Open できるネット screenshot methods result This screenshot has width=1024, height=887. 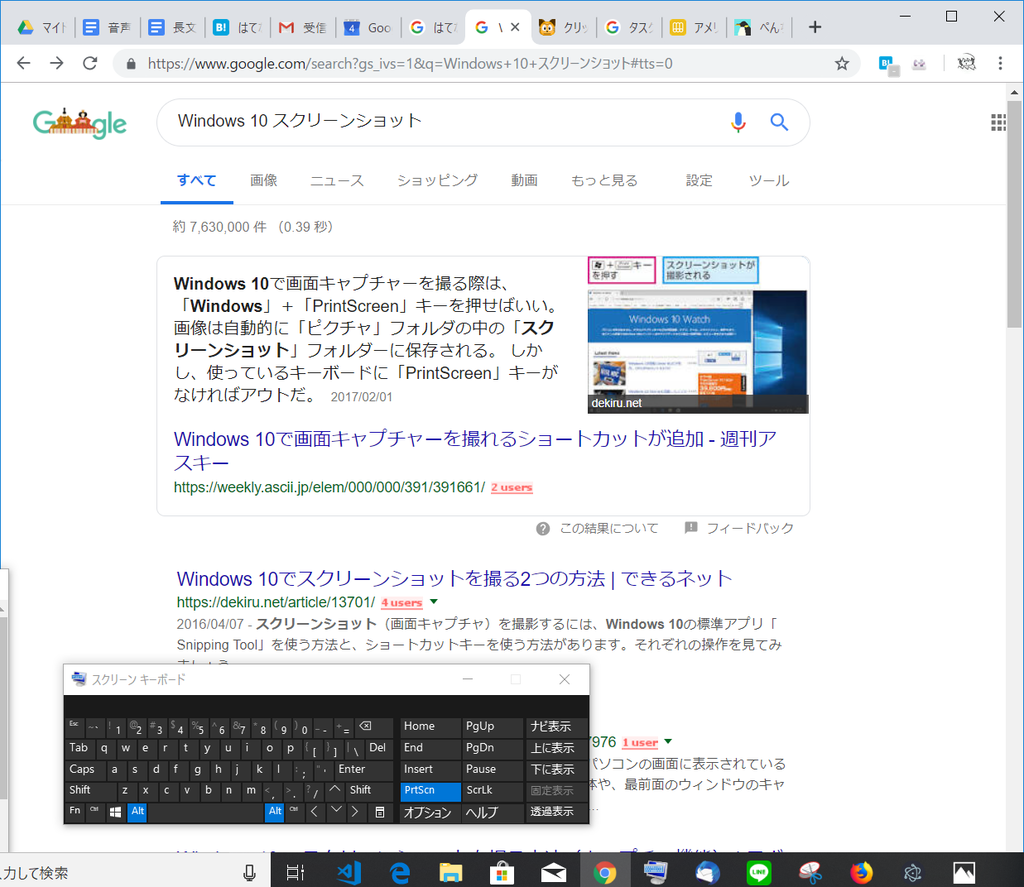455,579
